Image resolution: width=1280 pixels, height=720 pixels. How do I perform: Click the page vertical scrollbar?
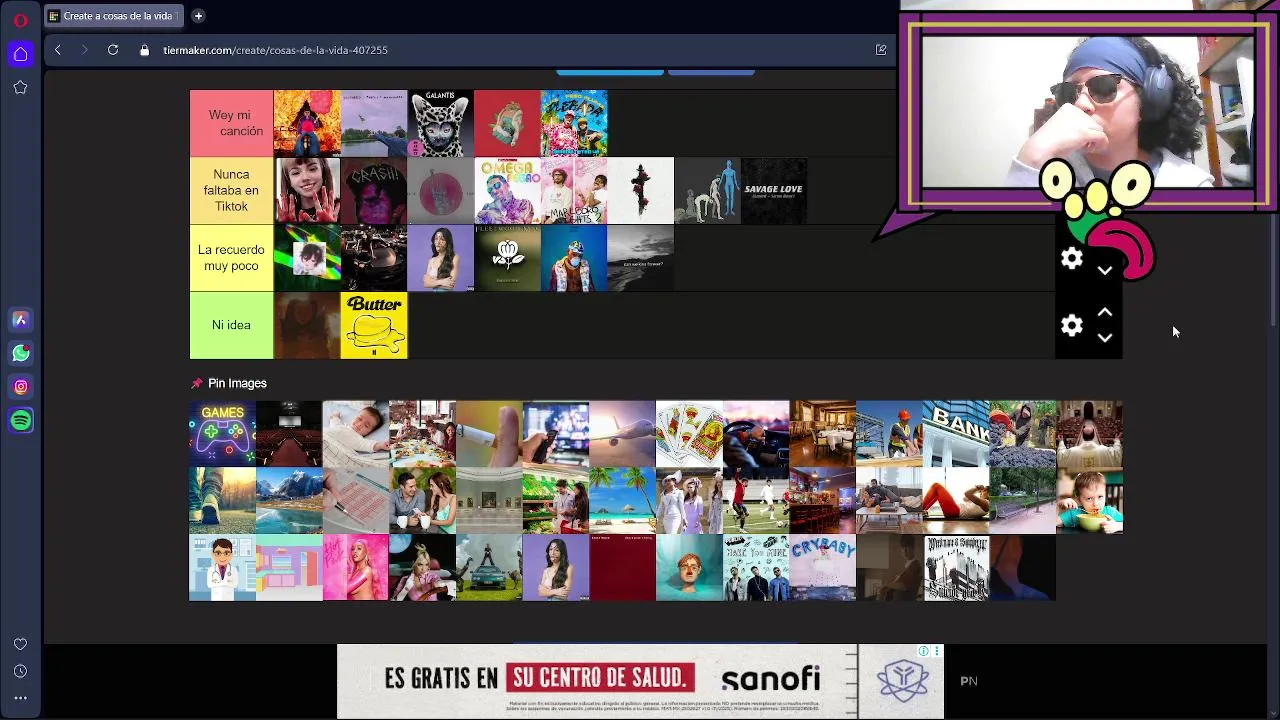1275,270
